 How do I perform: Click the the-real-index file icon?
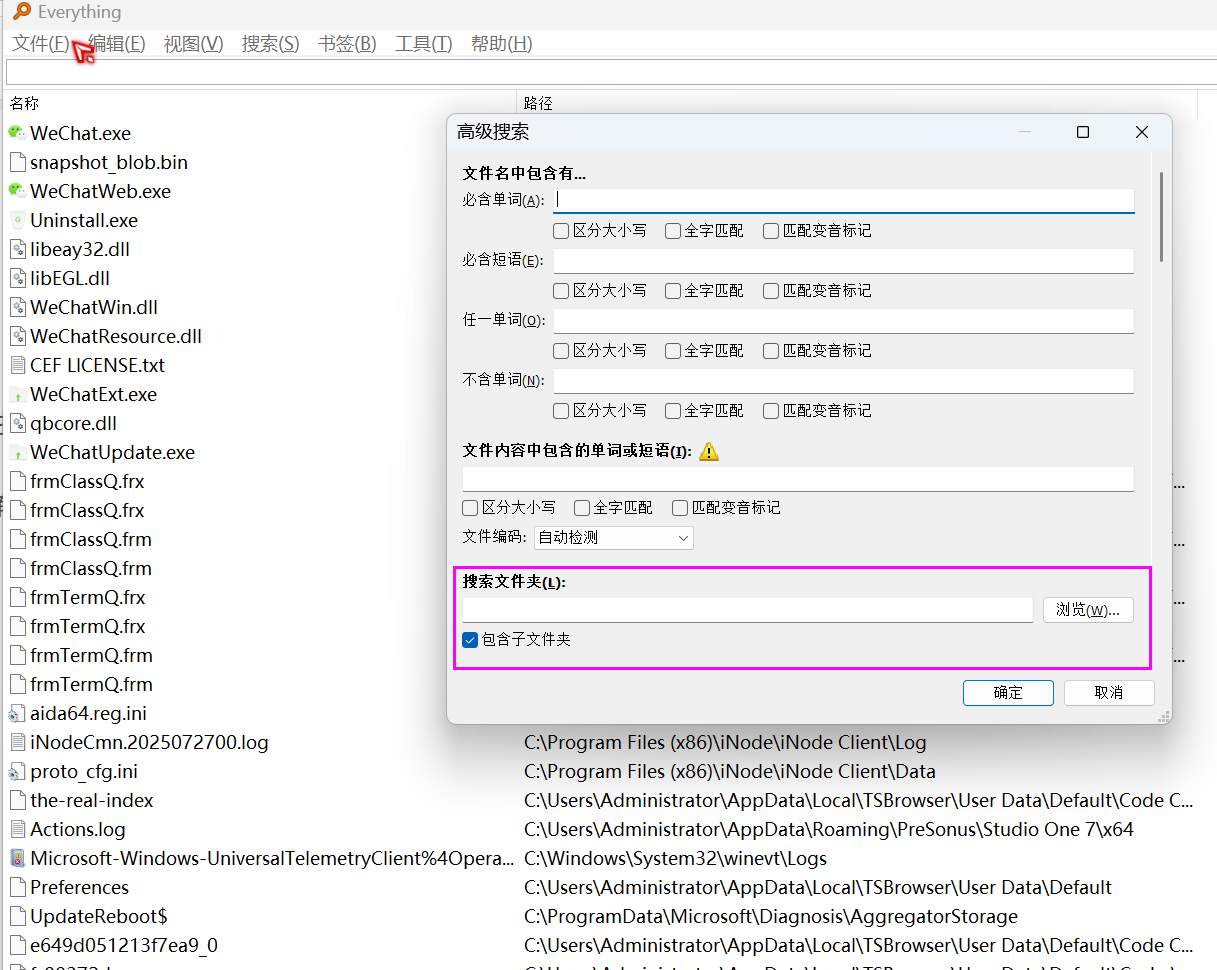(x=17, y=800)
